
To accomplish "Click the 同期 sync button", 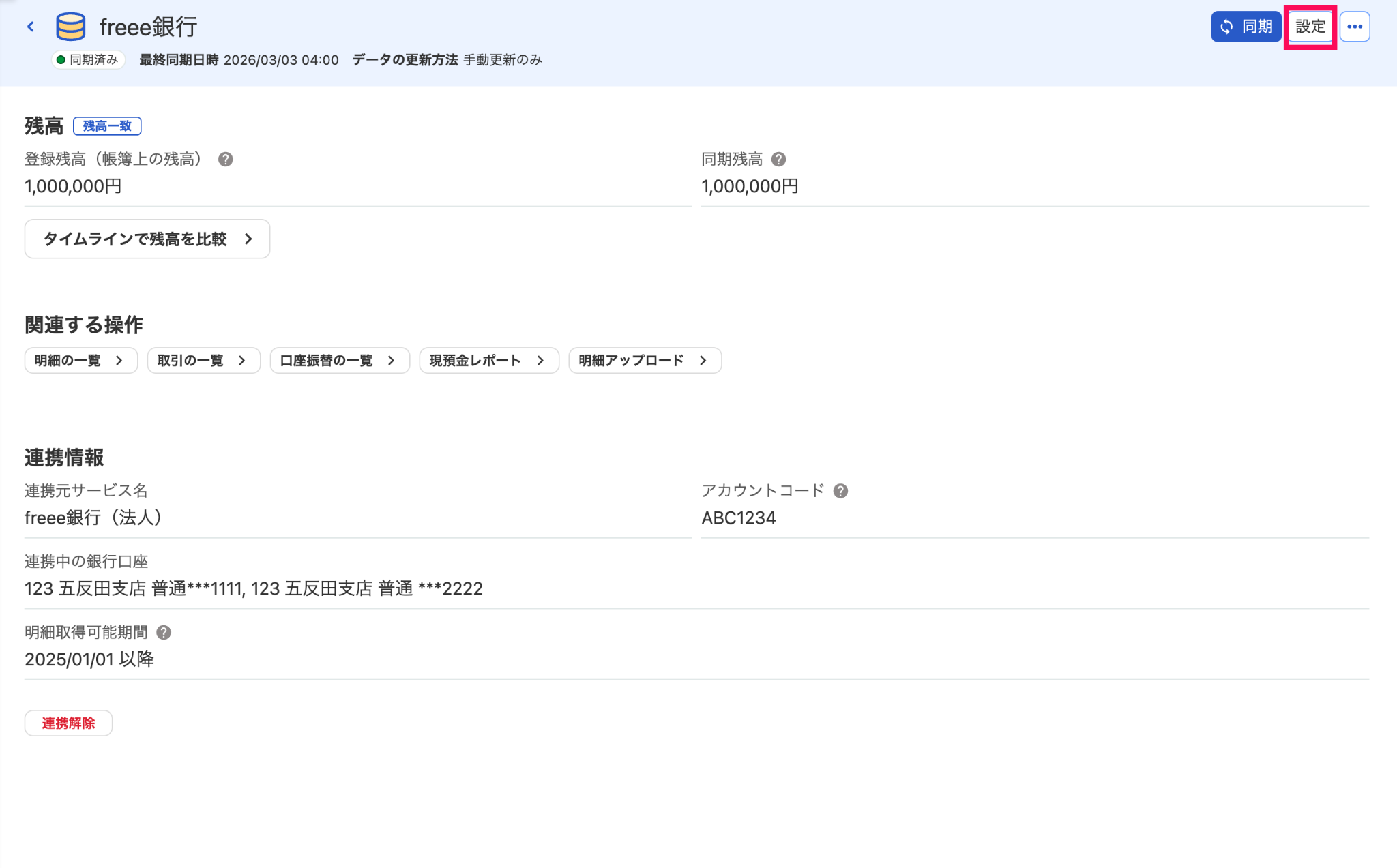I will [1246, 27].
